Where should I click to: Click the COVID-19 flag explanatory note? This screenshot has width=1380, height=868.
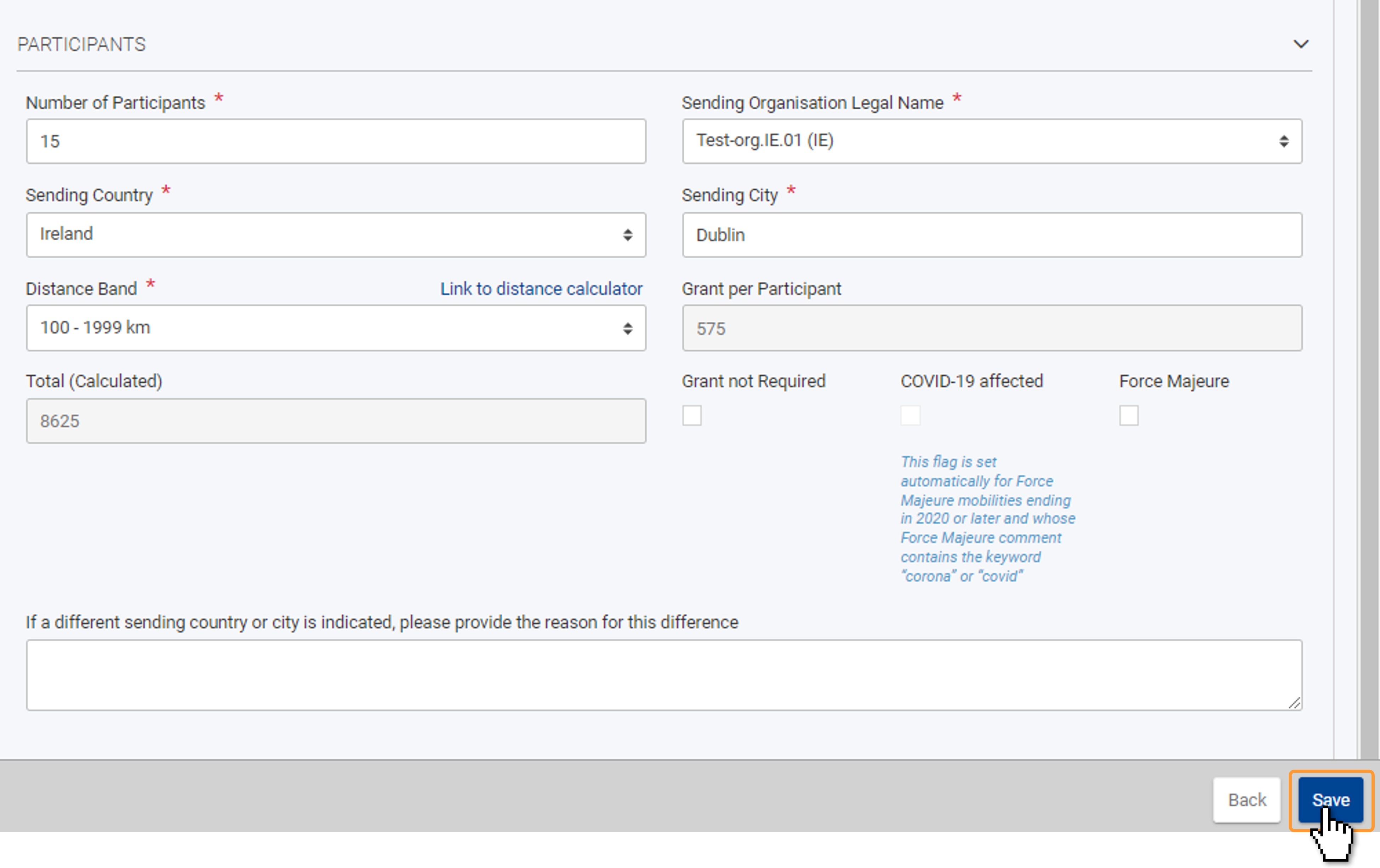tap(987, 518)
